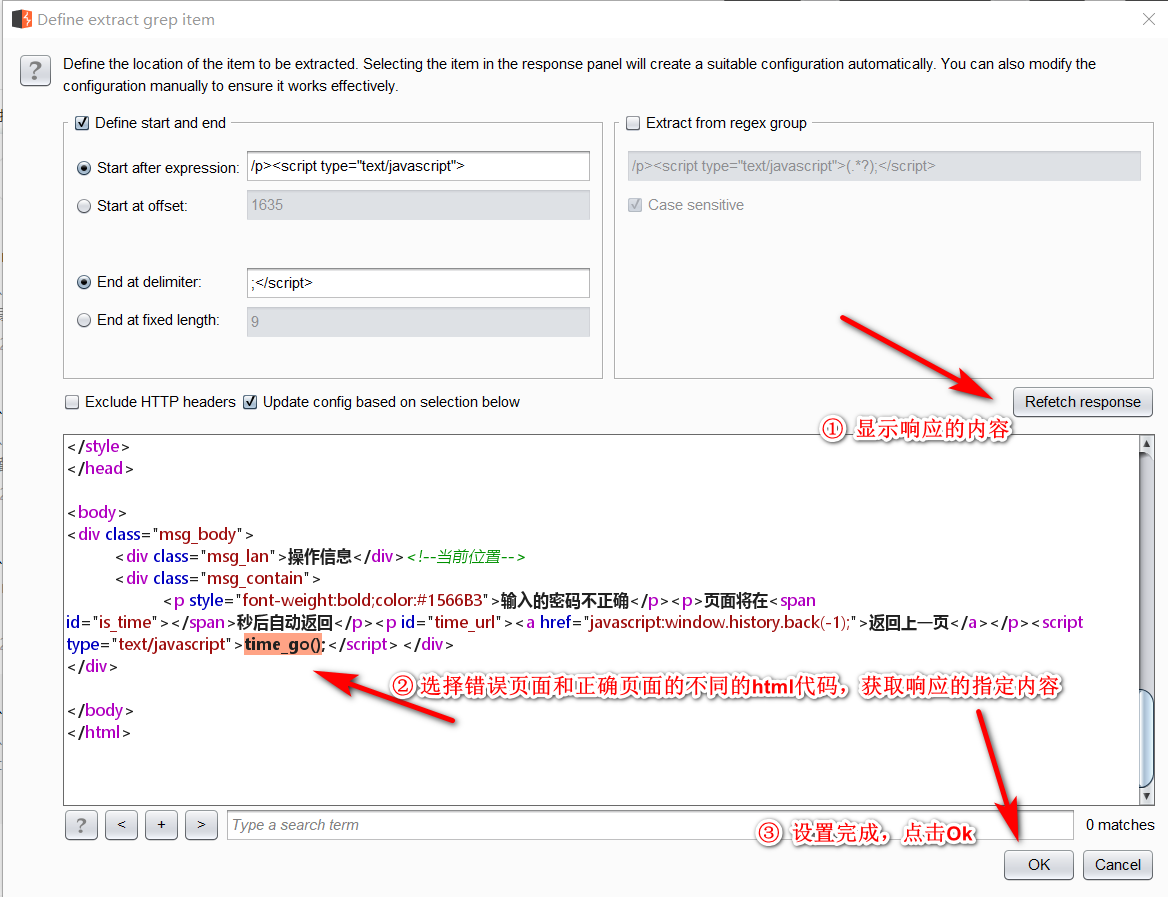This screenshot has height=897, width=1168.
Task: Click the plus search options button
Action: [162, 825]
